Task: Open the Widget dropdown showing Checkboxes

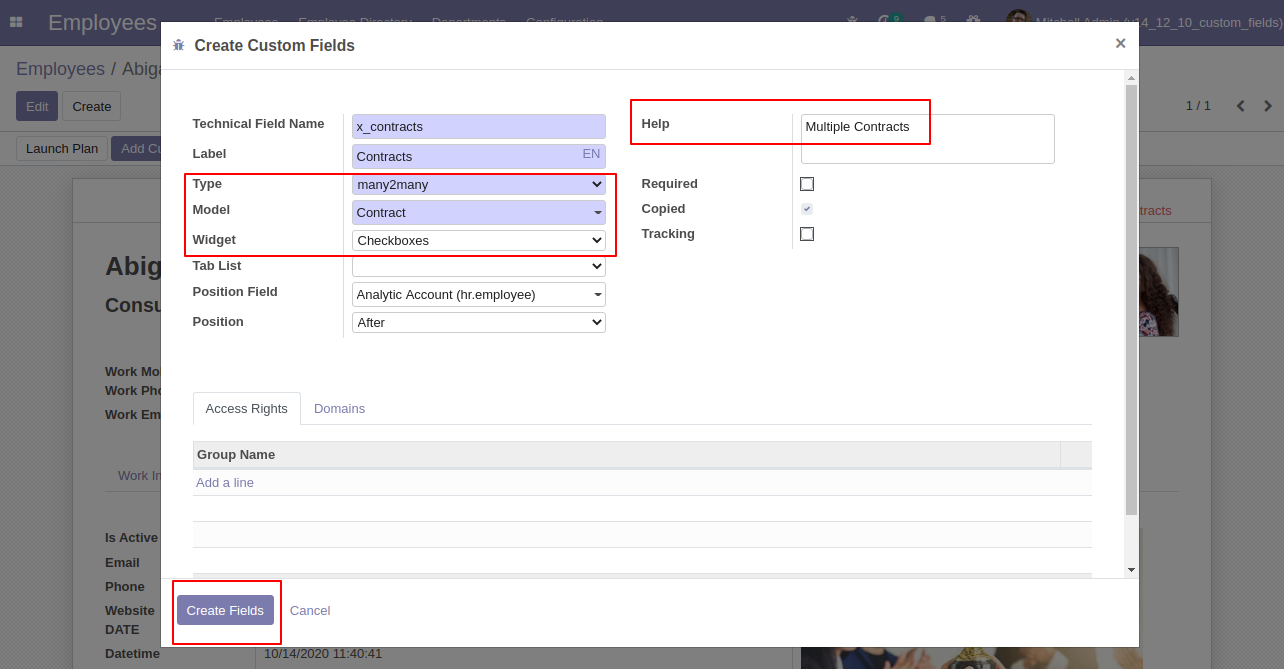Action: coord(479,241)
